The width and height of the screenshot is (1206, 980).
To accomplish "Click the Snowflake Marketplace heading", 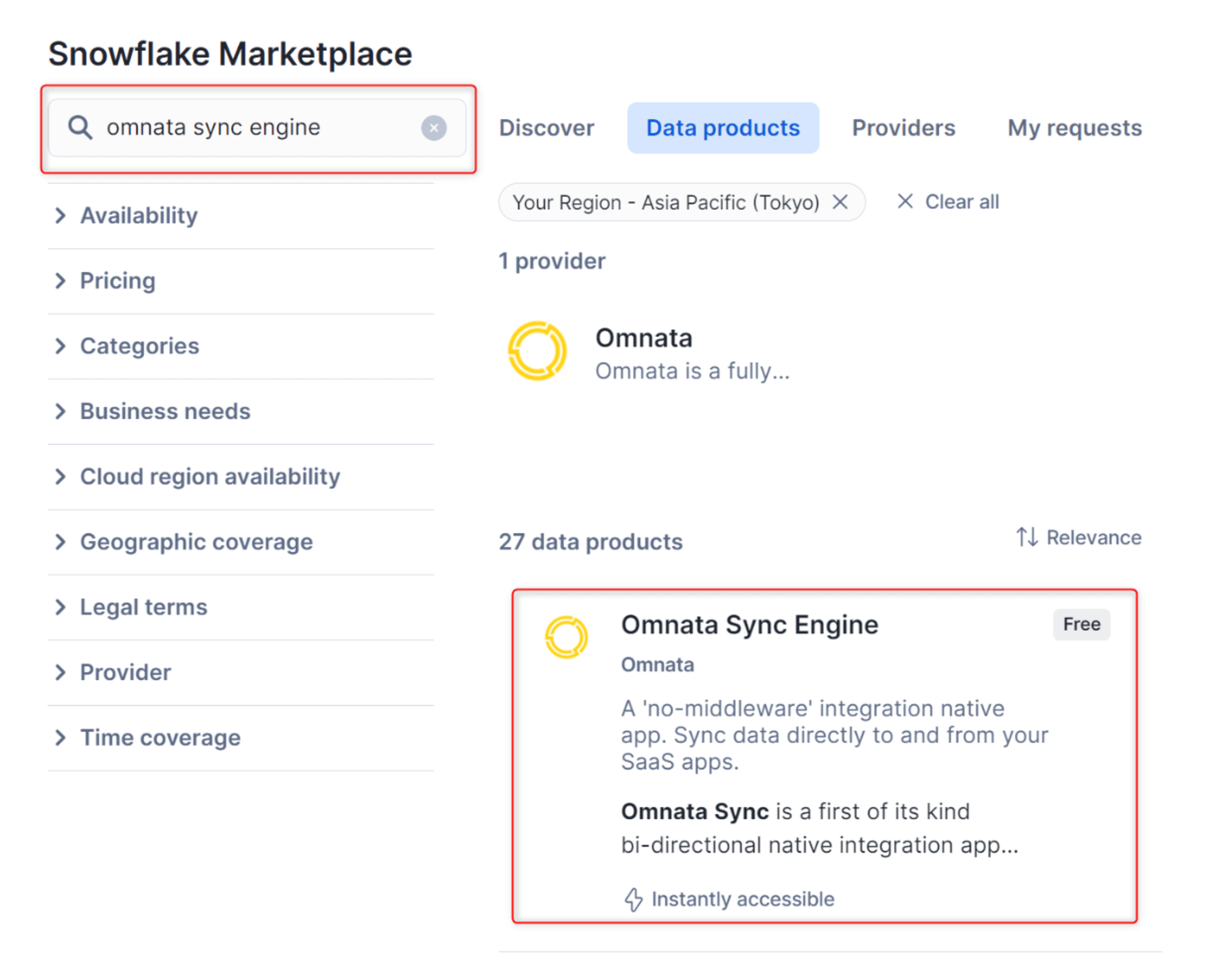I will (230, 54).
